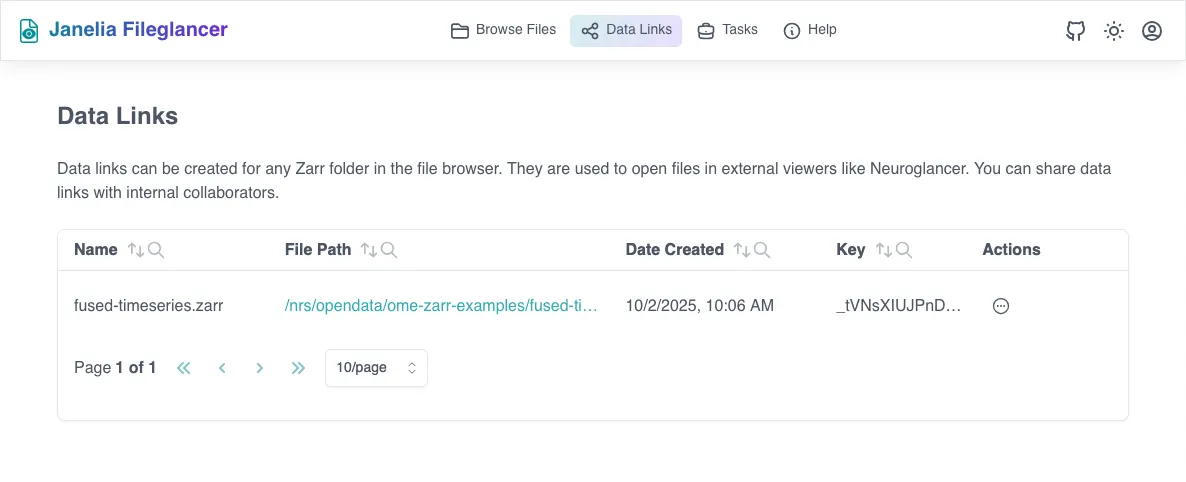
Task: Search within the File Path column
Action: (x=389, y=250)
